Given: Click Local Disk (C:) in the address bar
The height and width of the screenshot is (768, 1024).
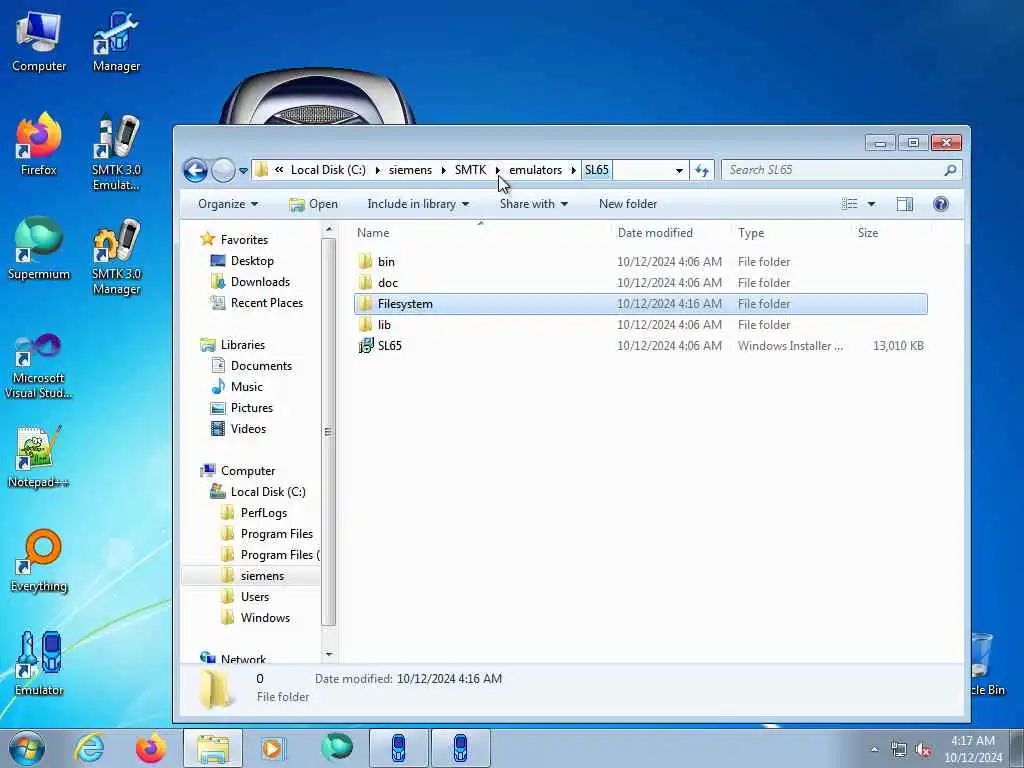Looking at the screenshot, I should click(328, 170).
